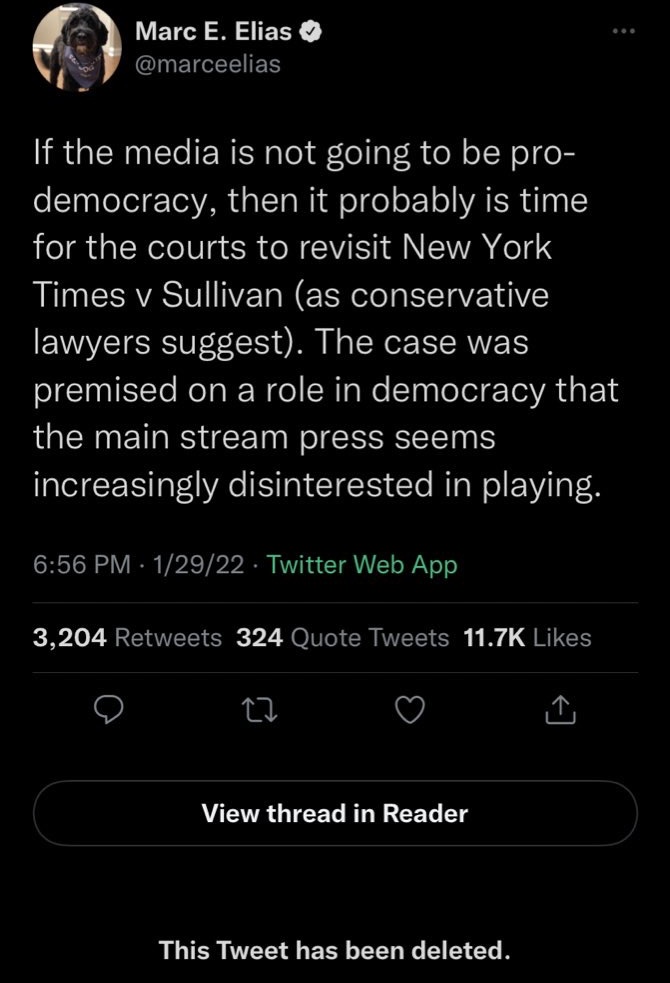
Task: Like the tweet with the heart icon
Action: 408,709
